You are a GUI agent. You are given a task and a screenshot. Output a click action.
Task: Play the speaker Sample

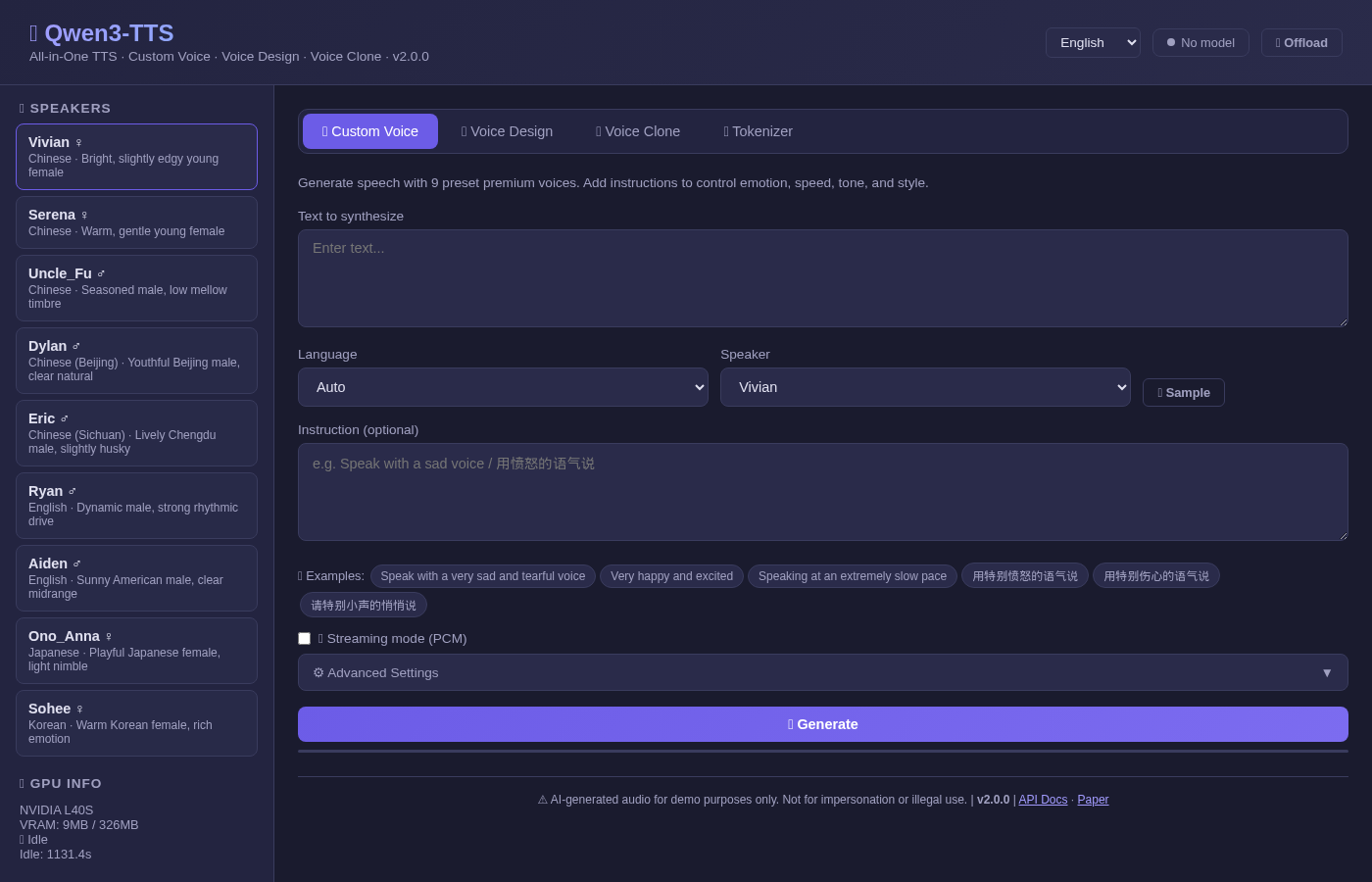[1184, 393]
